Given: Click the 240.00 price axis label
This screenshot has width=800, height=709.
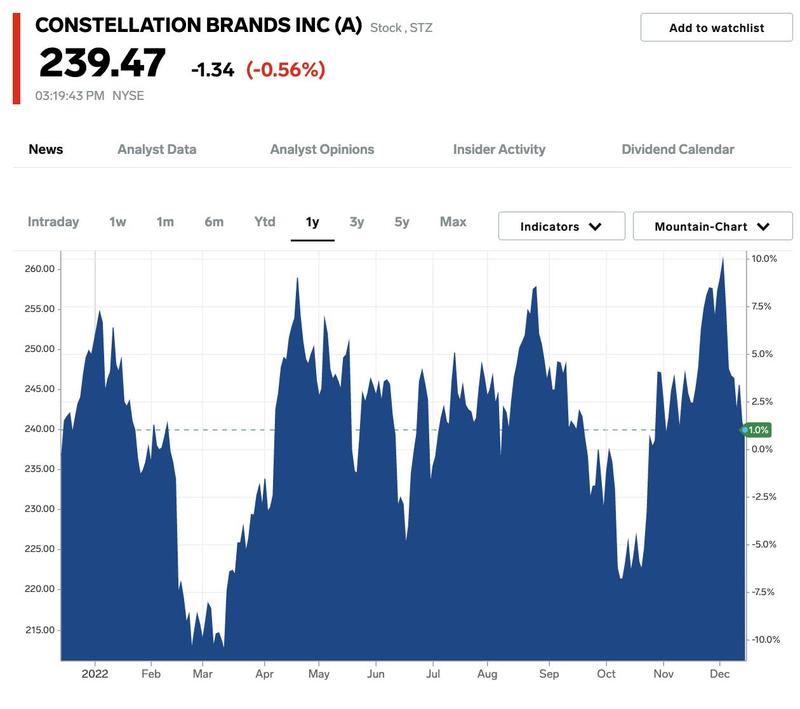Looking at the screenshot, I should click(x=39, y=429).
